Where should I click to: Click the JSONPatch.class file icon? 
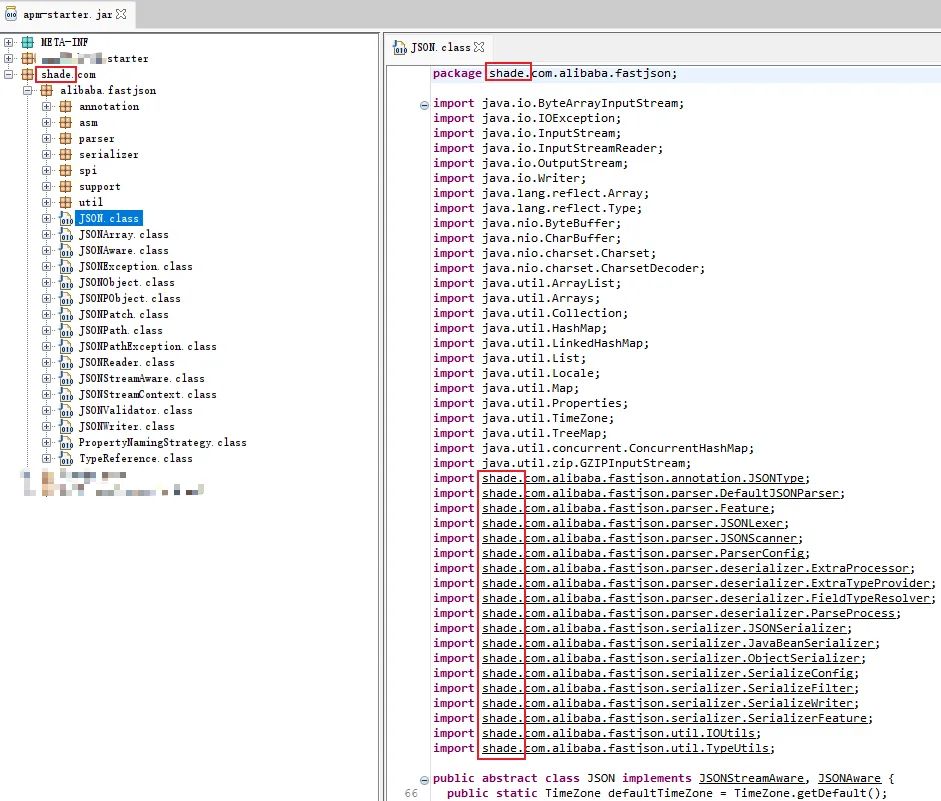(66, 314)
